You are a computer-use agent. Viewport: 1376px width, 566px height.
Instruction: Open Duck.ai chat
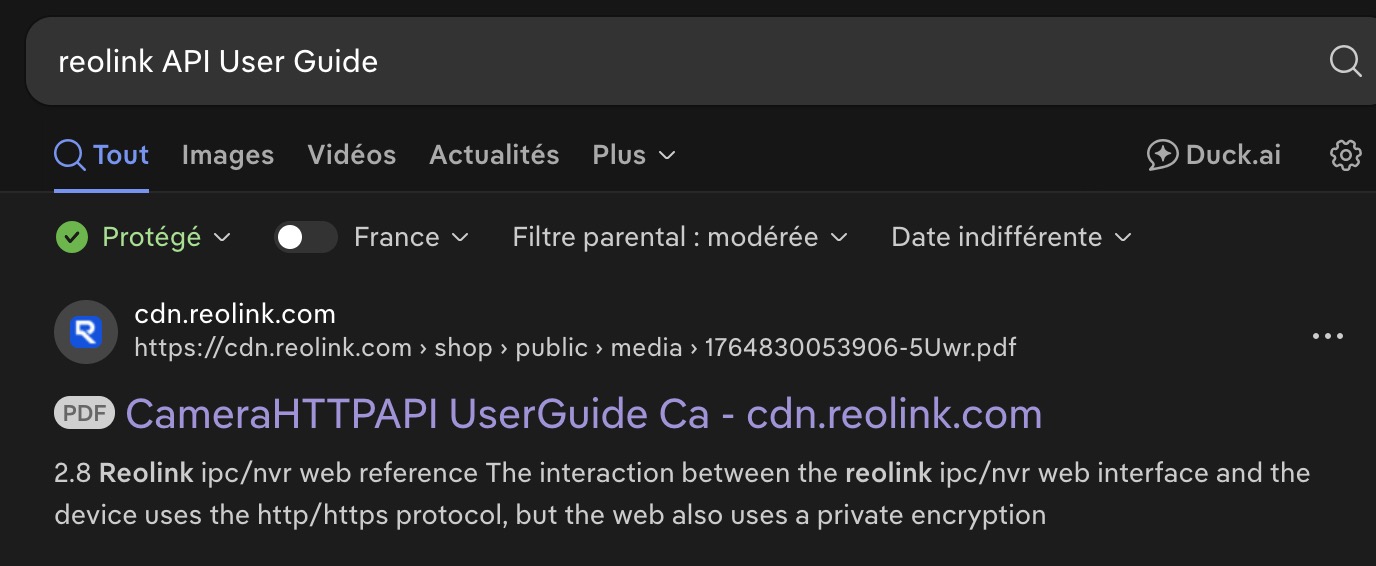(1213, 155)
